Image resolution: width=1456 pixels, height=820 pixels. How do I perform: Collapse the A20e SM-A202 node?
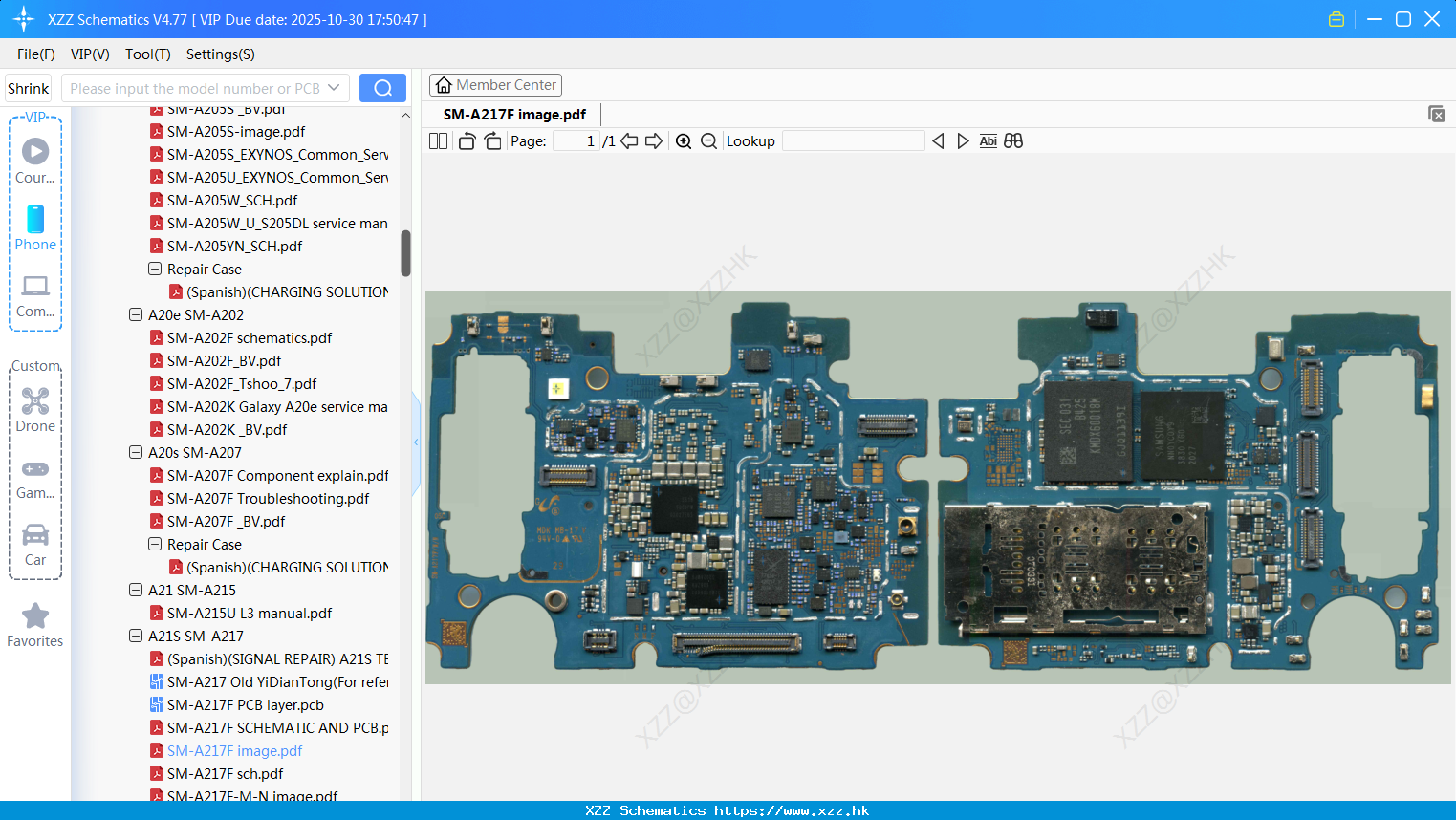[136, 314]
